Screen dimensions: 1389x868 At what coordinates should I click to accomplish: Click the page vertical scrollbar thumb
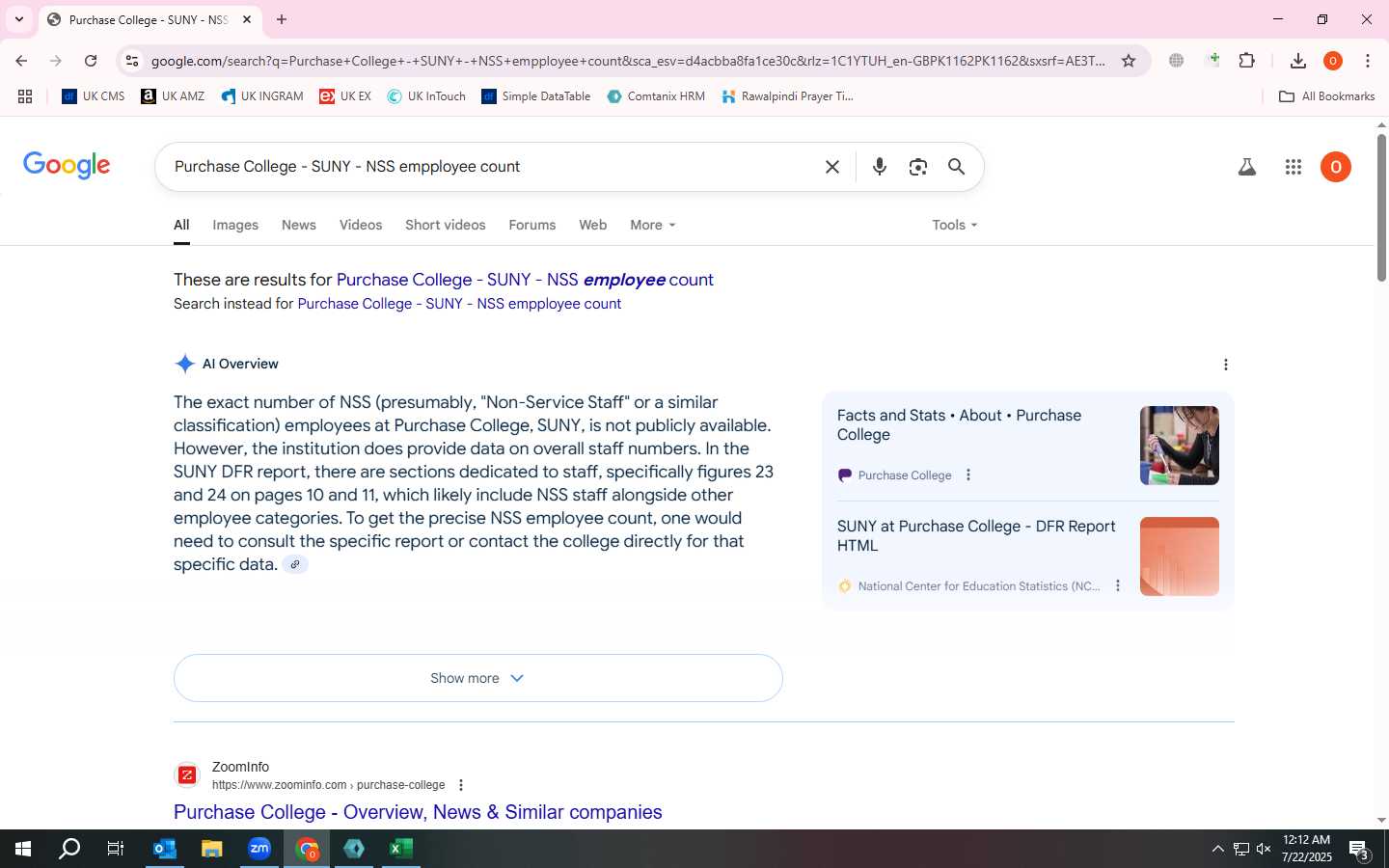click(1381, 207)
